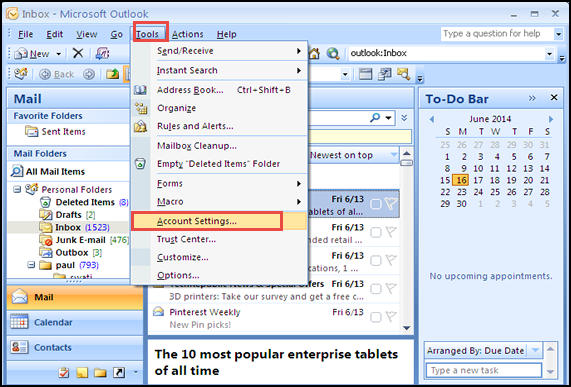Open Notes via the yellow sticky note icon
571x387 pixels.
(82, 372)
